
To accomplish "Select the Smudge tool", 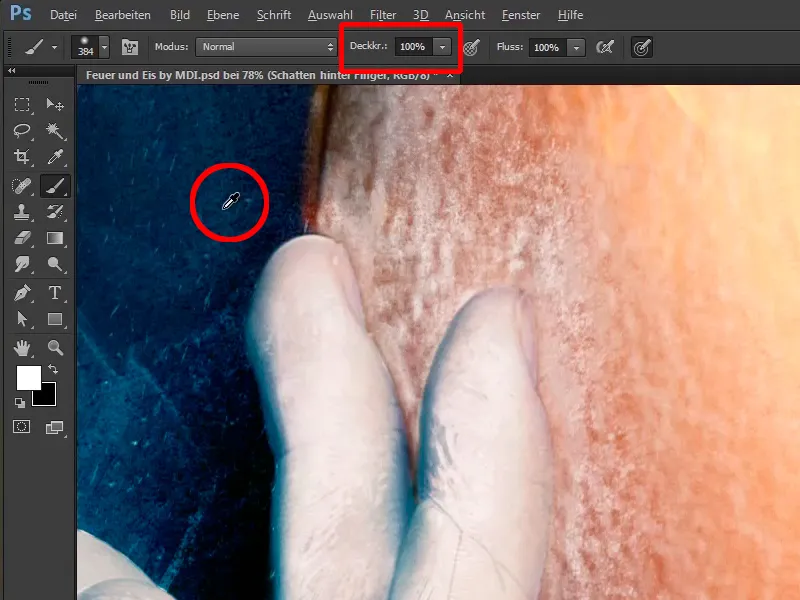I will [x=21, y=264].
